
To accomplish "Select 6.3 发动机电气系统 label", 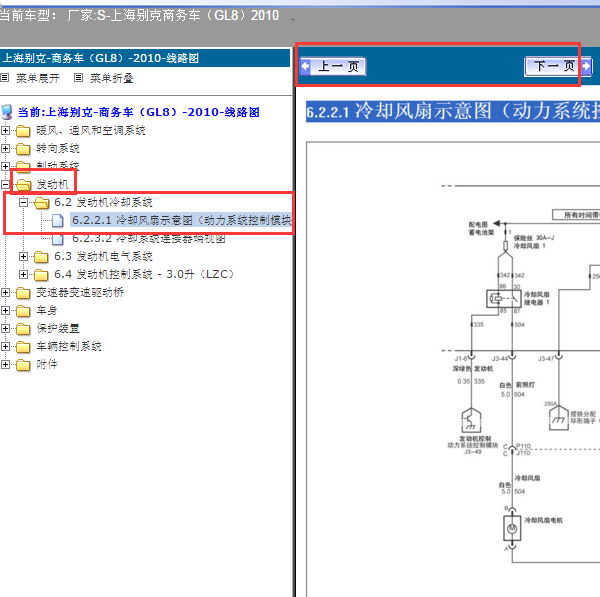I will tap(103, 256).
